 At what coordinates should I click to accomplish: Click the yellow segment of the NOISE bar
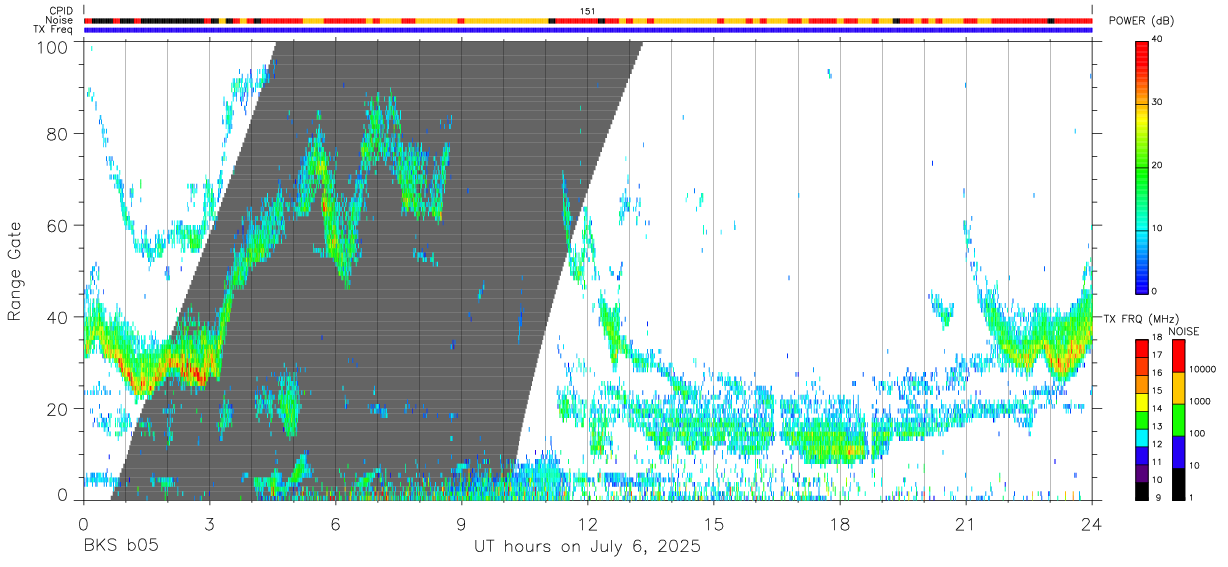[1178, 387]
